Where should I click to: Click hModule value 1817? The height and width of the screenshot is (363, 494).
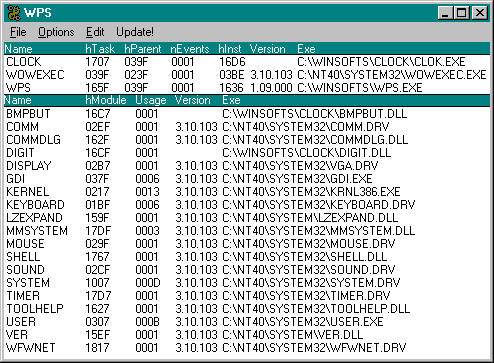pyautogui.click(x=97, y=348)
